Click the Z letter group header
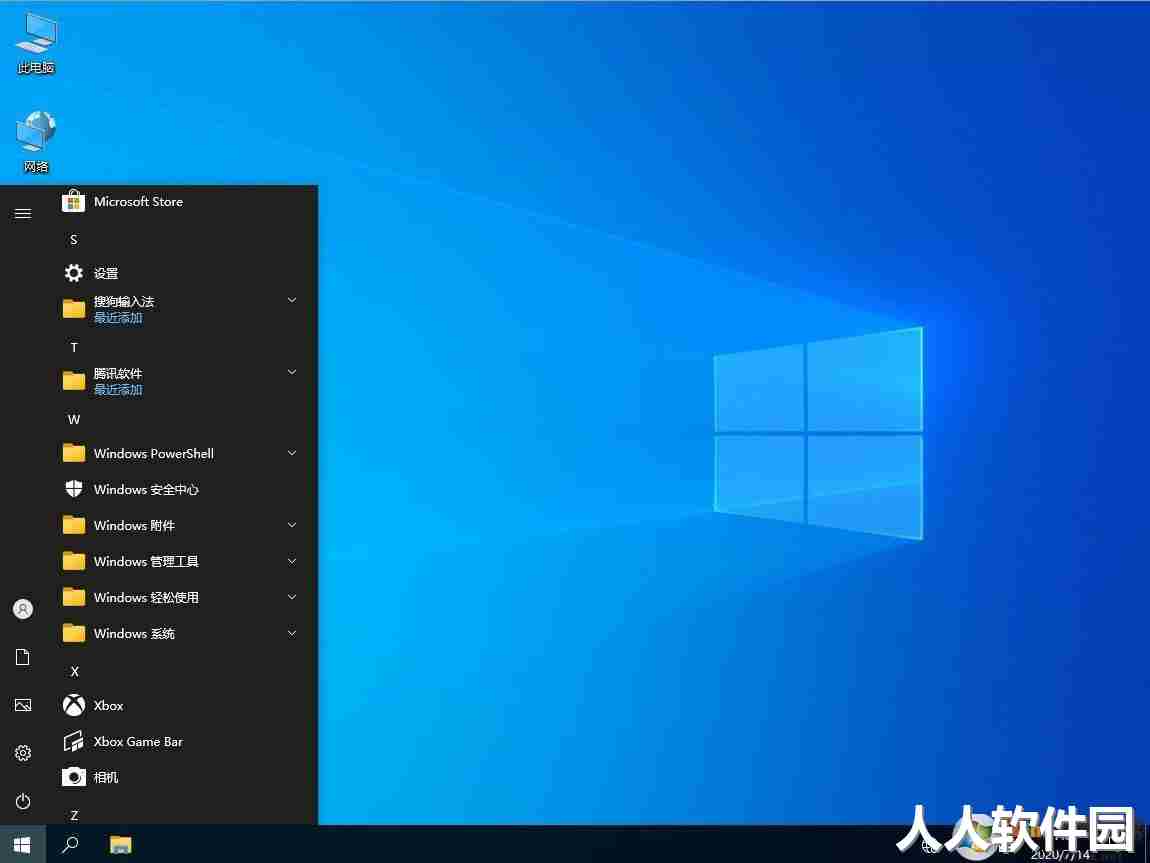The height and width of the screenshot is (863, 1150). 74,815
